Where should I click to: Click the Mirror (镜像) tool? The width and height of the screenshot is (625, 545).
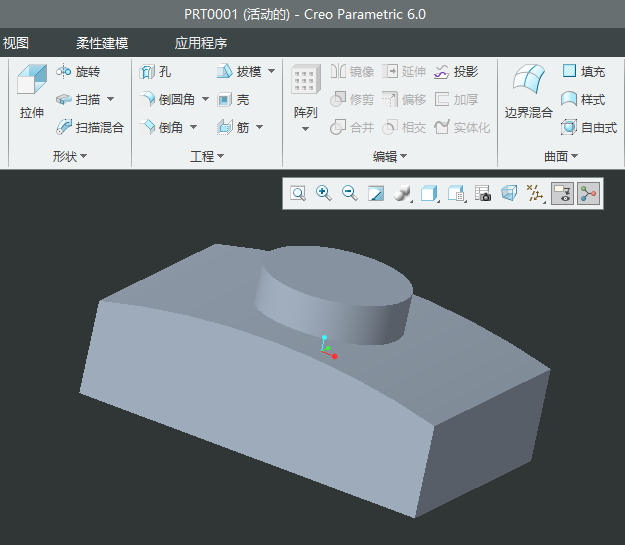coord(352,72)
